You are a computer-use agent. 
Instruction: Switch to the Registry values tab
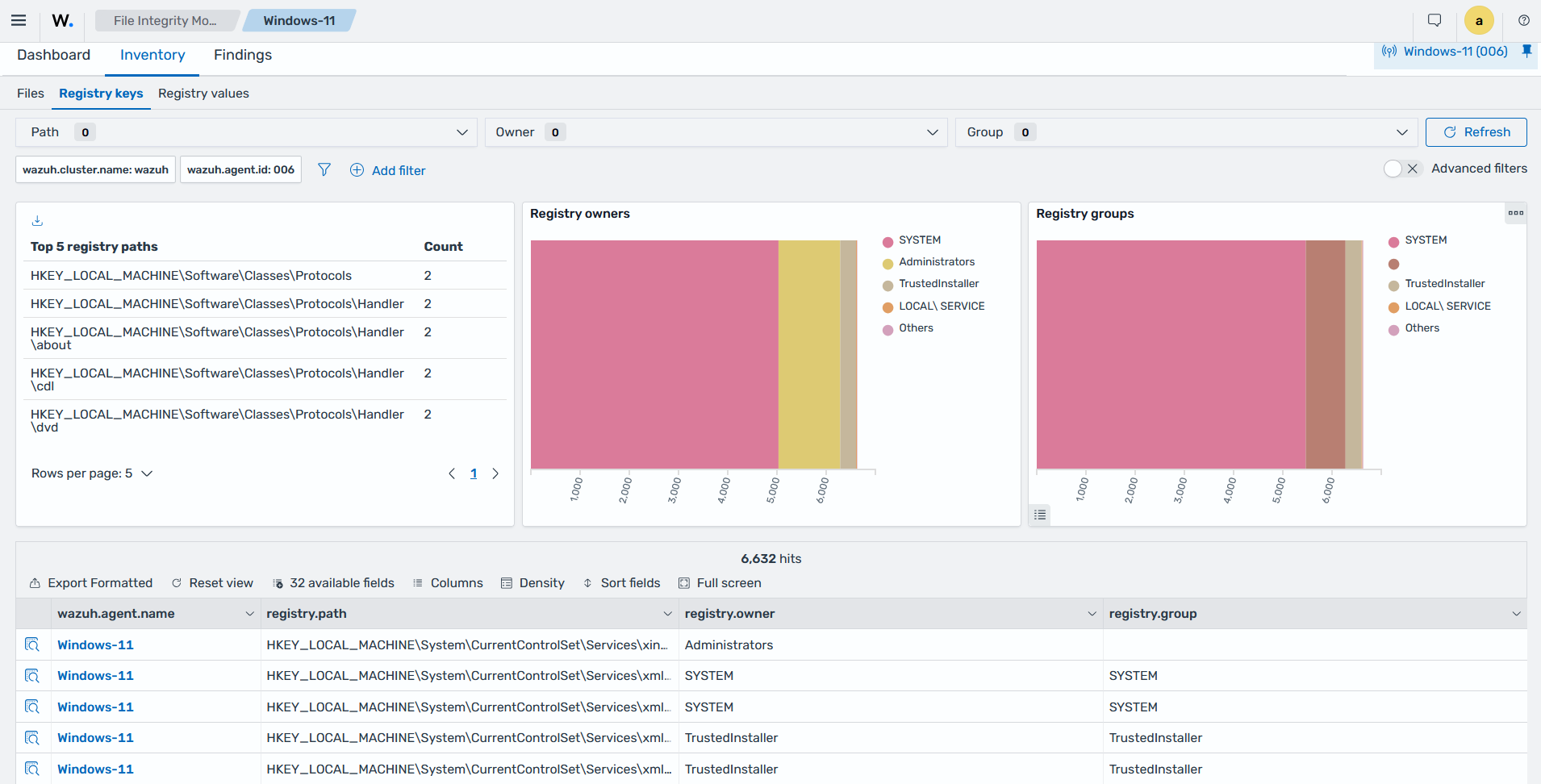pos(203,94)
